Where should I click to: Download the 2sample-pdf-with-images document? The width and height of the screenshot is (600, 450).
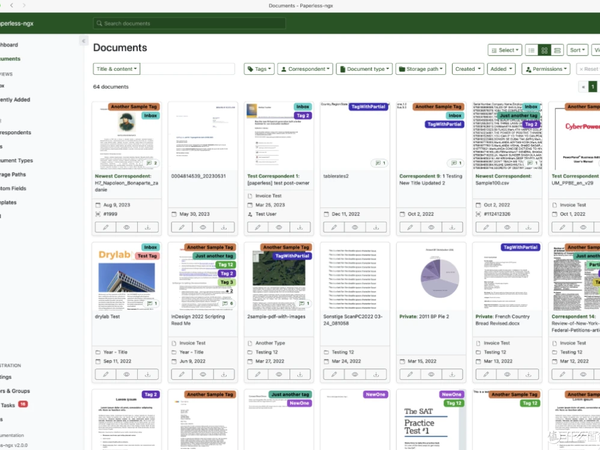[300, 374]
